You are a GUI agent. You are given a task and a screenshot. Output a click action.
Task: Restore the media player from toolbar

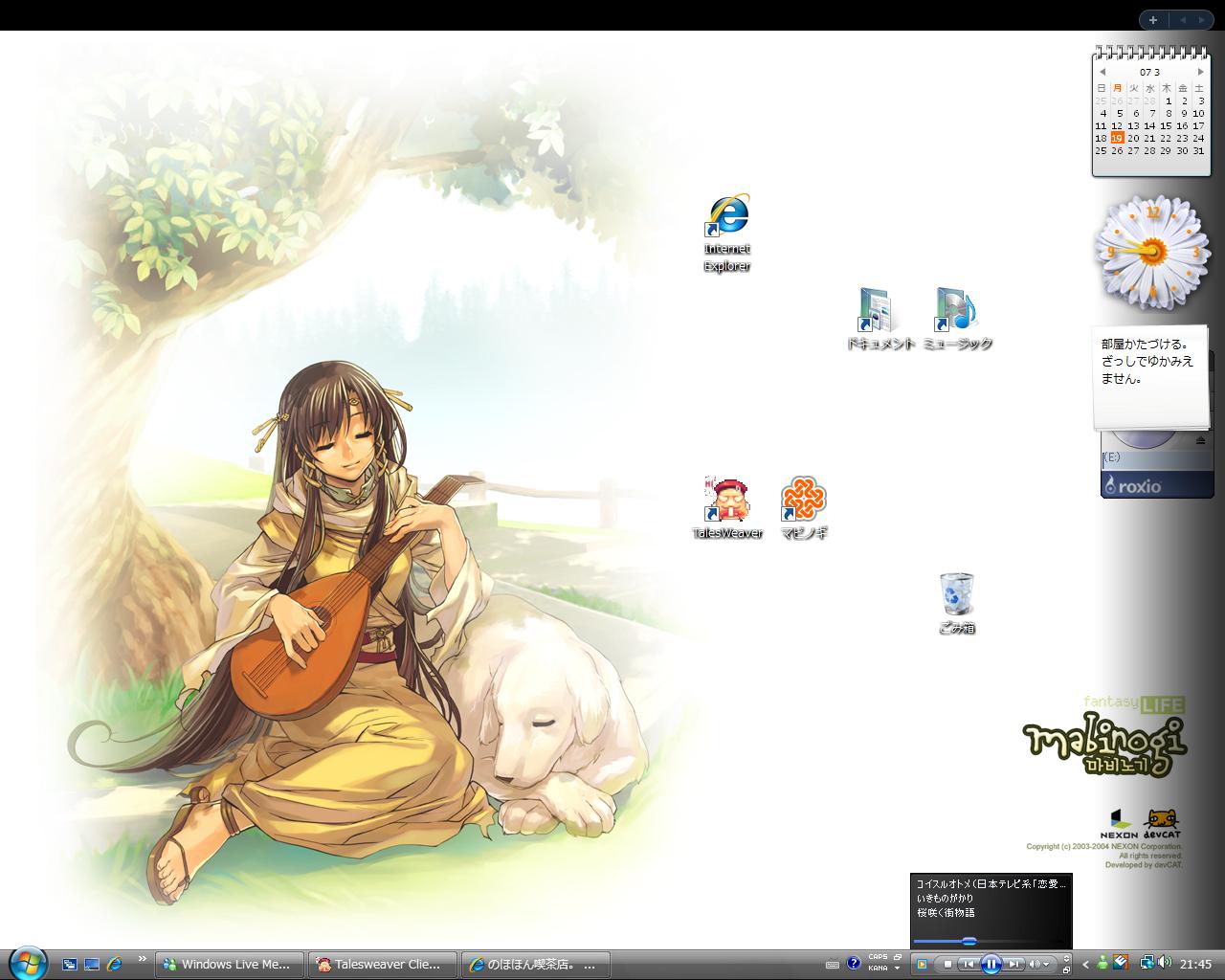1066,969
